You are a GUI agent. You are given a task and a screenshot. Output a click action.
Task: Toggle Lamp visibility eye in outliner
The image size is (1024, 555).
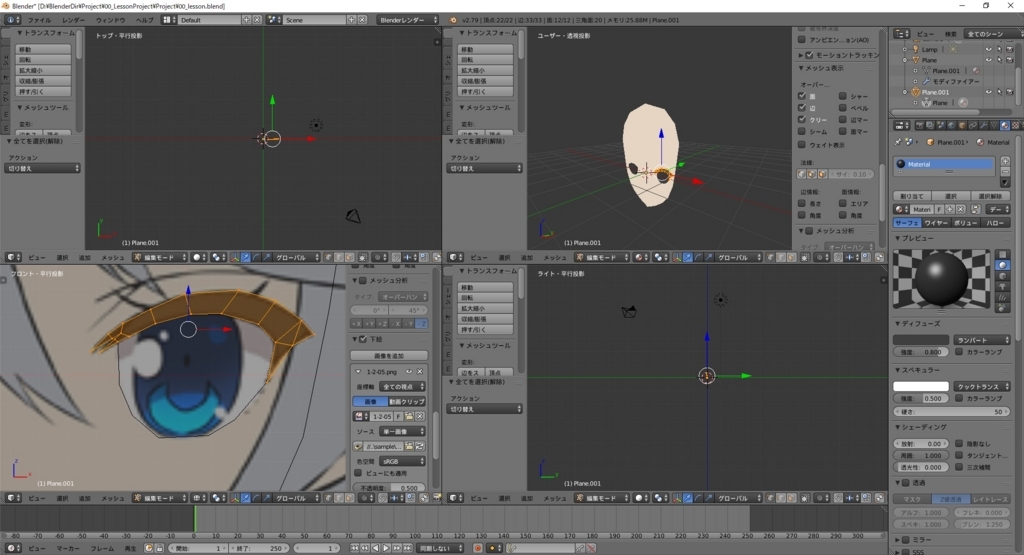click(x=989, y=49)
